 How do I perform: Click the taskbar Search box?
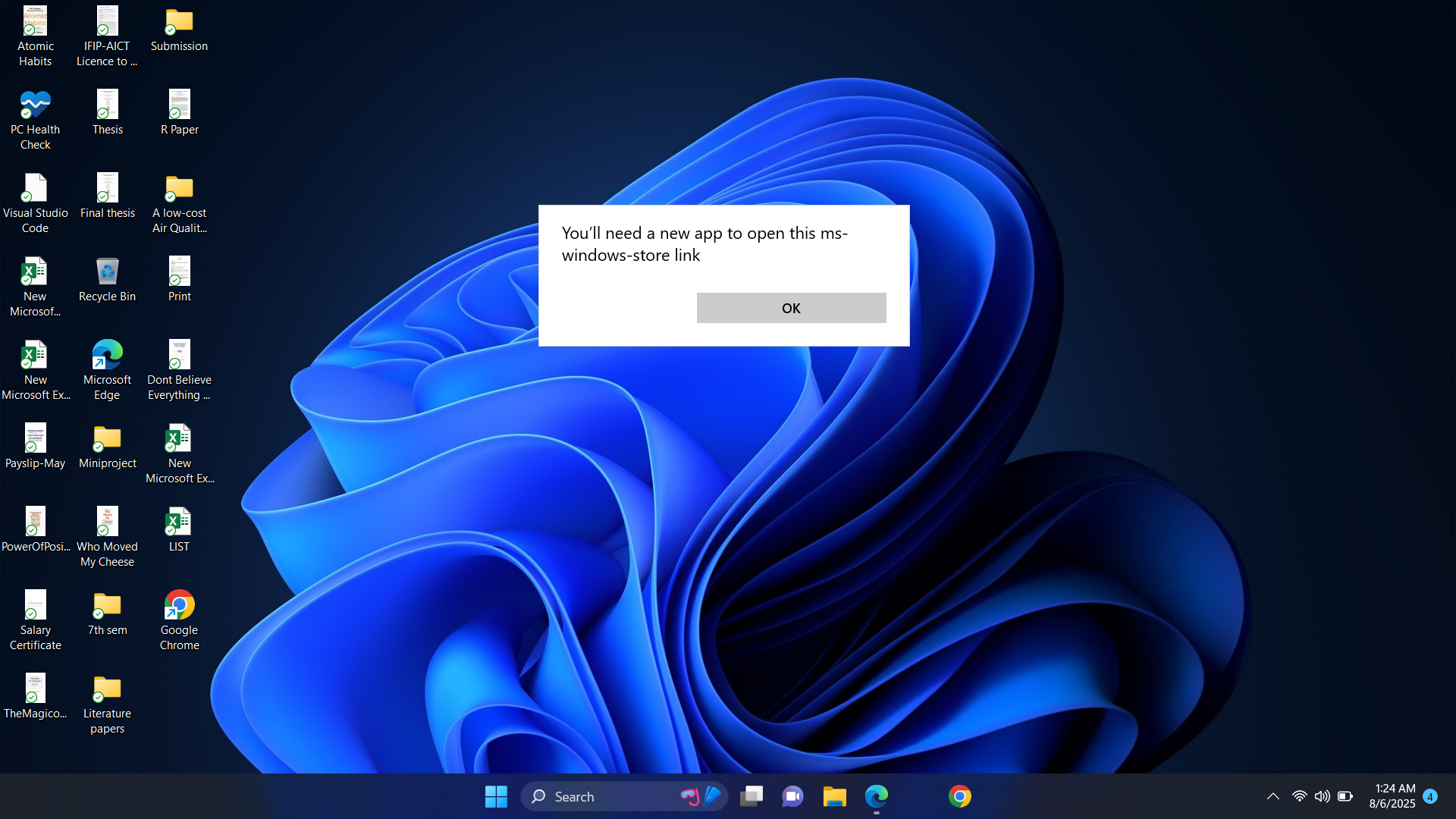[599, 796]
